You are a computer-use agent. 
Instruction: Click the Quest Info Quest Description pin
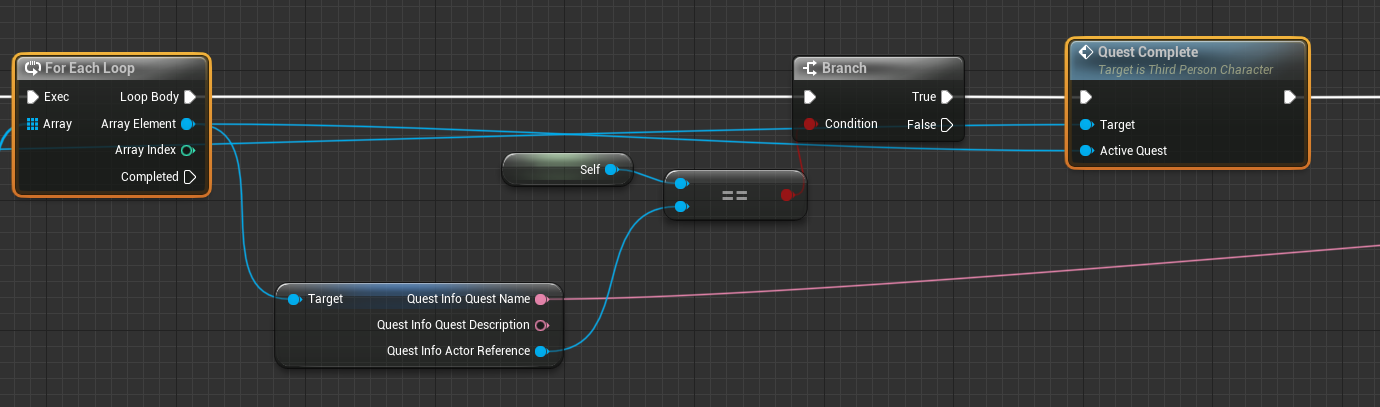point(541,325)
